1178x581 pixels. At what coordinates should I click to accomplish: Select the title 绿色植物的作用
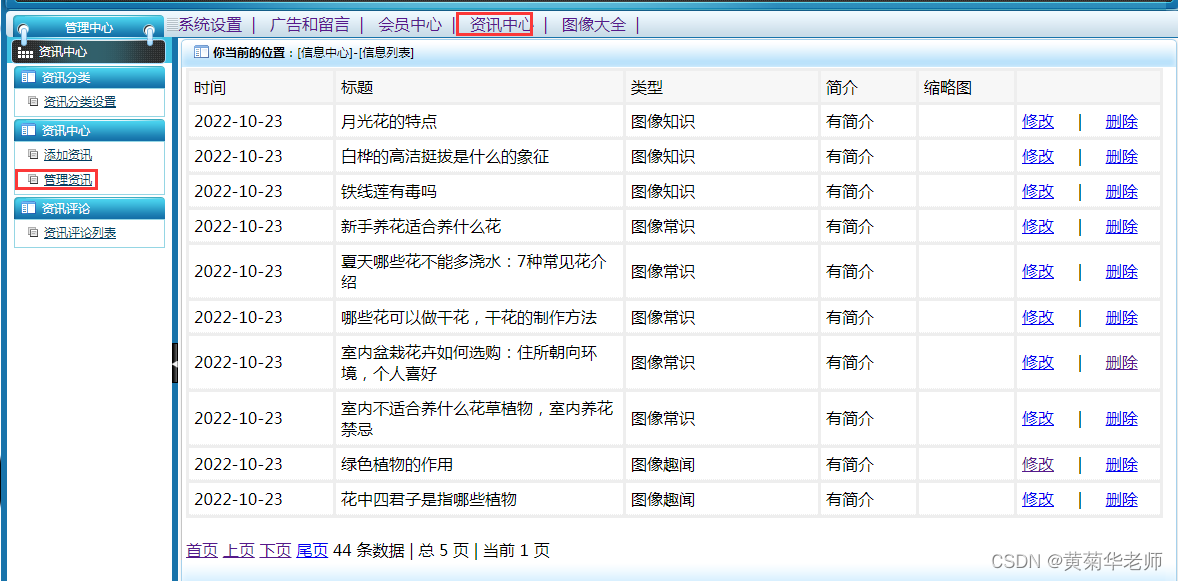tap(397, 464)
